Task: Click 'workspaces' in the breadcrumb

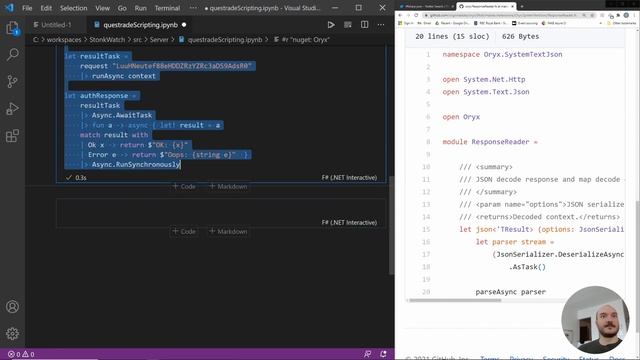Action: (x=64, y=40)
